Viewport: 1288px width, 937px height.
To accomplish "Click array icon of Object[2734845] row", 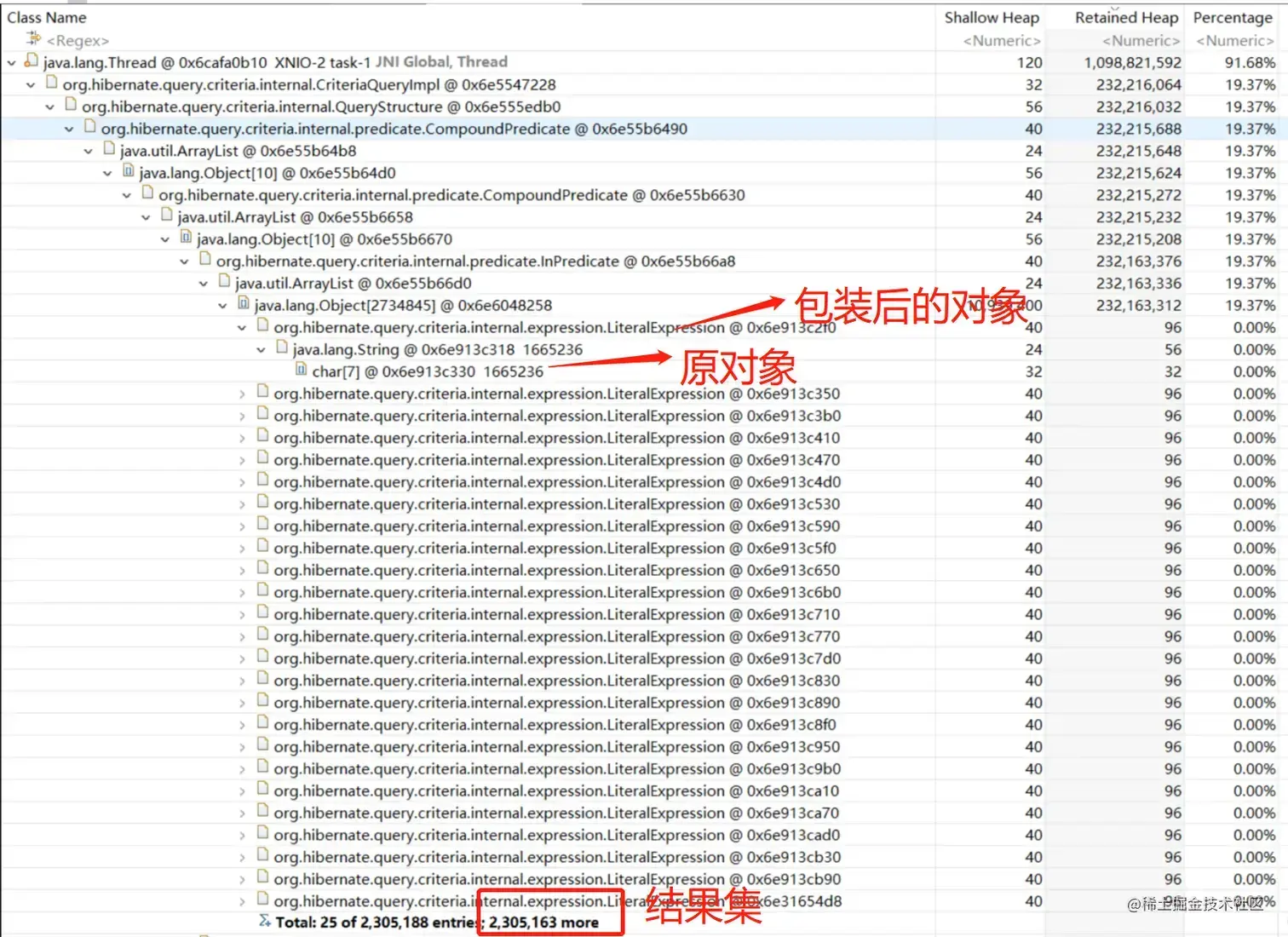I will (x=244, y=303).
